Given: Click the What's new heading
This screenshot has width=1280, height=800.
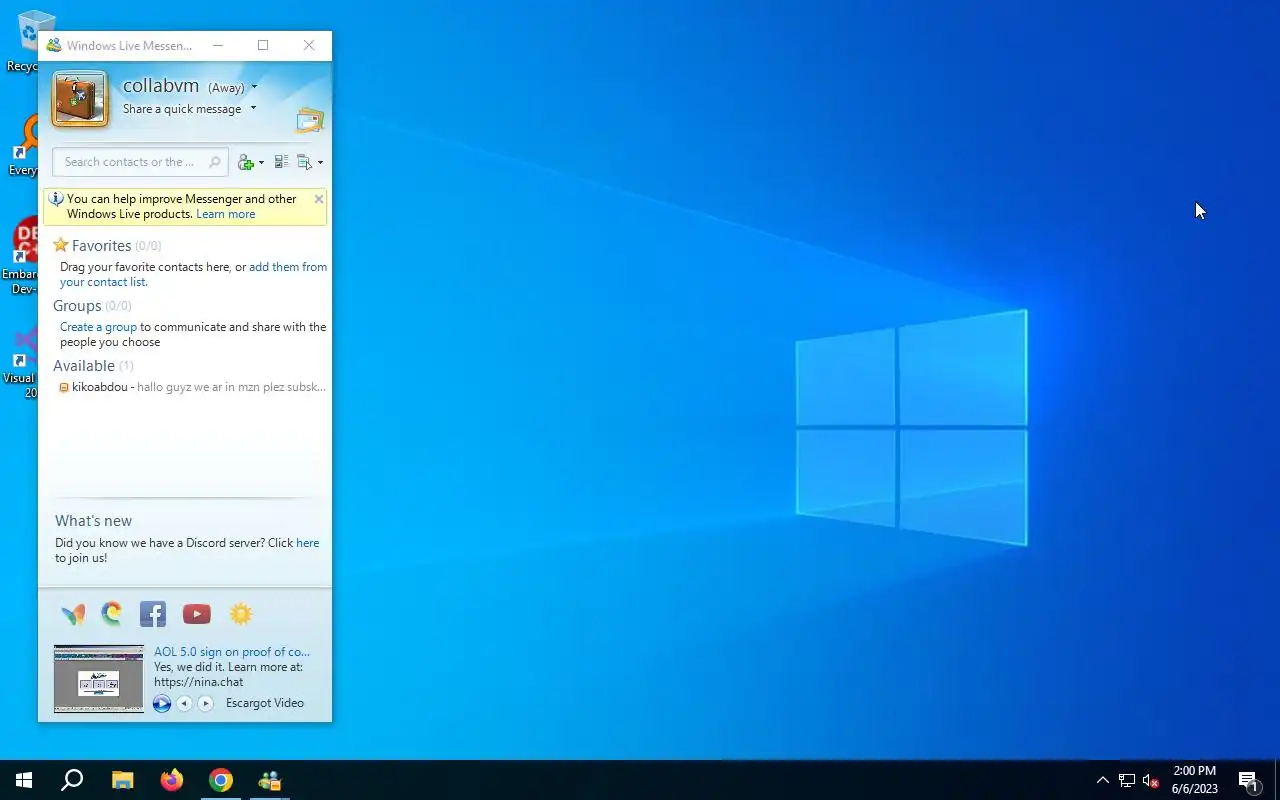Looking at the screenshot, I should tap(93, 521).
